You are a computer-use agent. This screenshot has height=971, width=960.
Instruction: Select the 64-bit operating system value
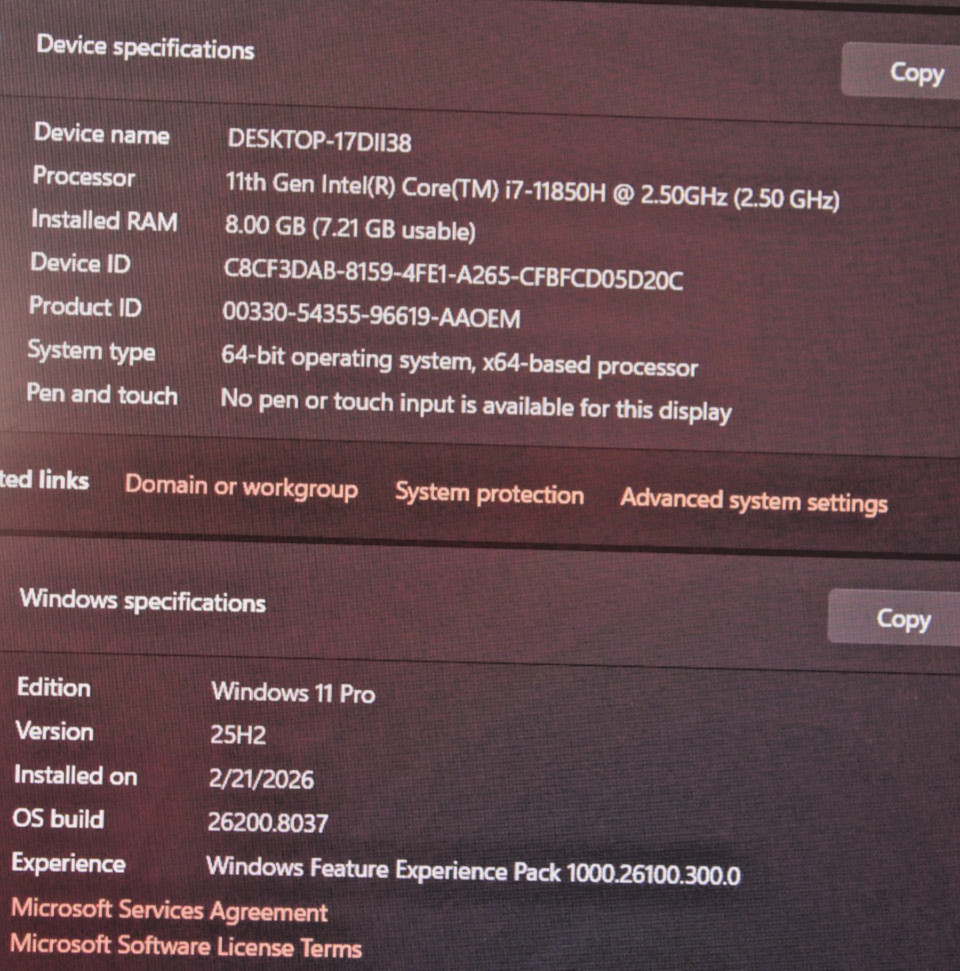coord(460,362)
